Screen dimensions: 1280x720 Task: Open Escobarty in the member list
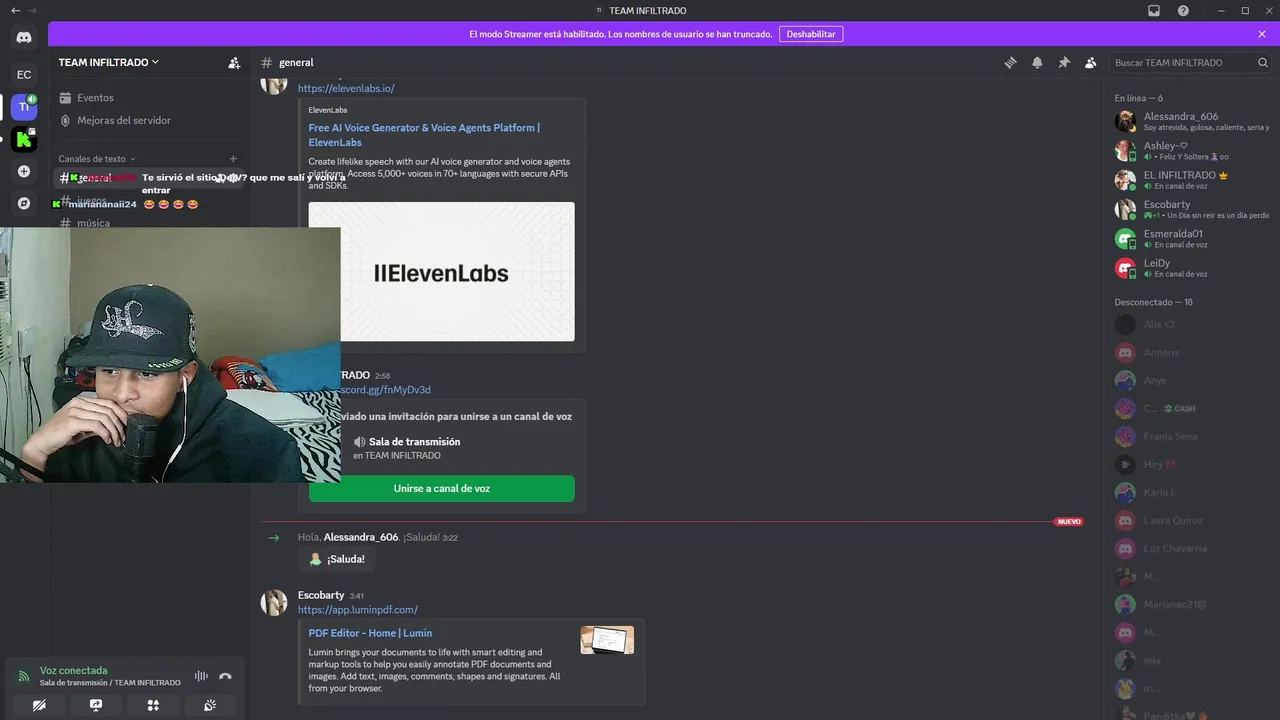pyautogui.click(x=1192, y=209)
